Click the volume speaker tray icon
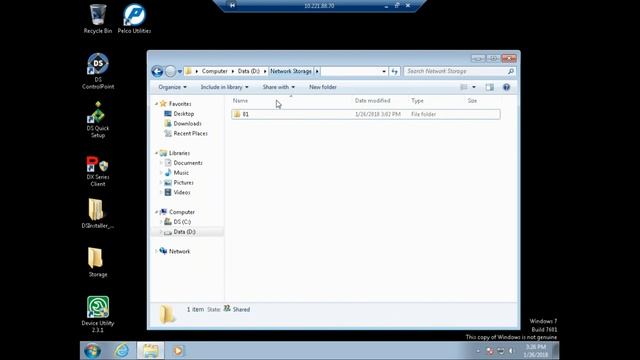The image size is (640, 360). (511, 351)
